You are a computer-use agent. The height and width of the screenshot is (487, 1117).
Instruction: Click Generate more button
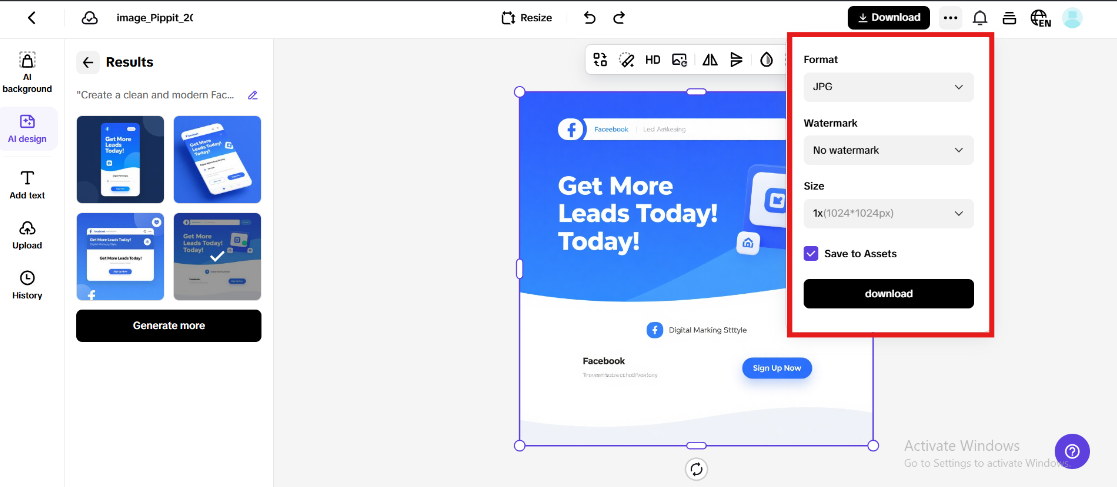click(169, 325)
